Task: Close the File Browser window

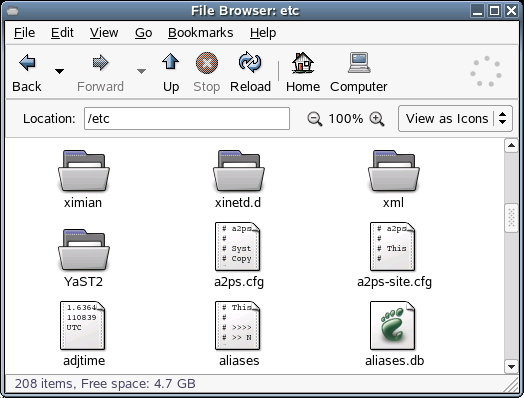Action: click(x=511, y=11)
